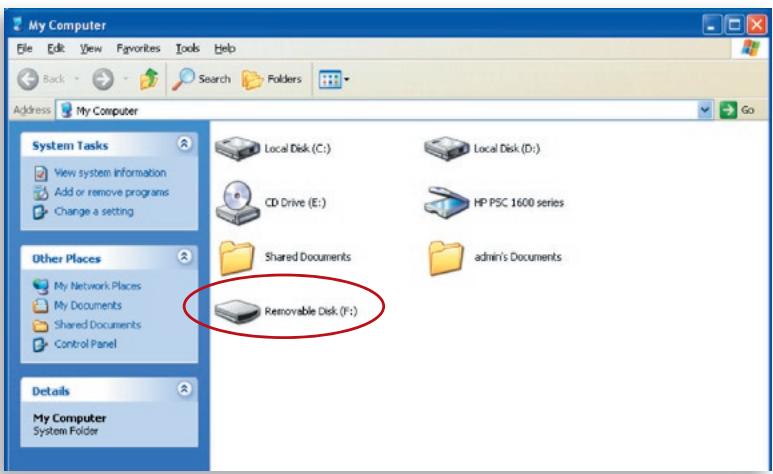
Task: Expand the Address bar dropdown
Action: [x=705, y=110]
